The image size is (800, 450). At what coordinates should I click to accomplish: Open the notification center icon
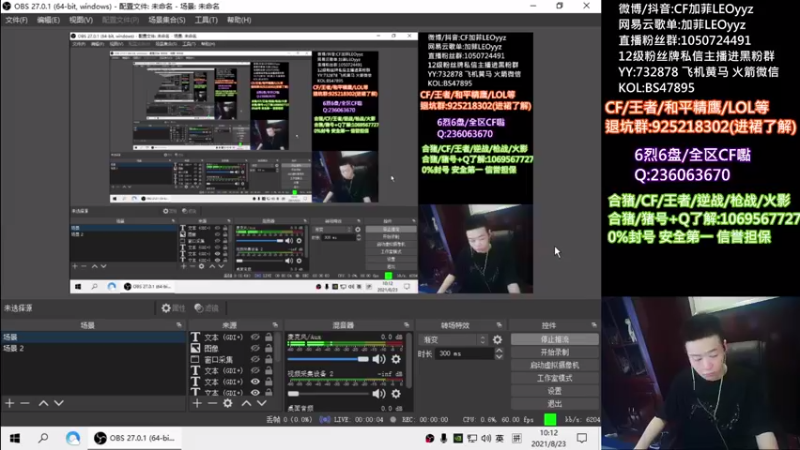(582, 438)
